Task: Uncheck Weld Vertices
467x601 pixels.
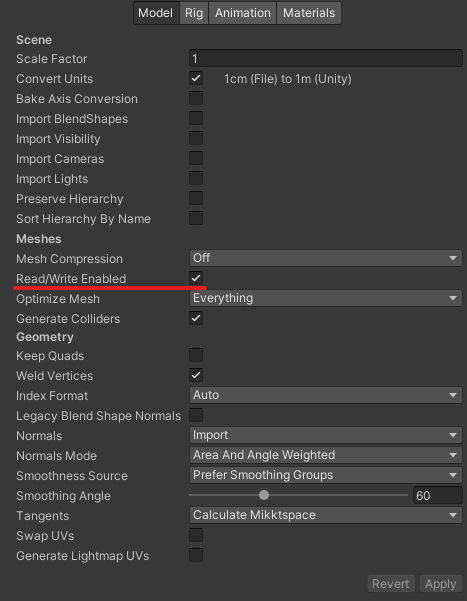Action: pos(196,375)
